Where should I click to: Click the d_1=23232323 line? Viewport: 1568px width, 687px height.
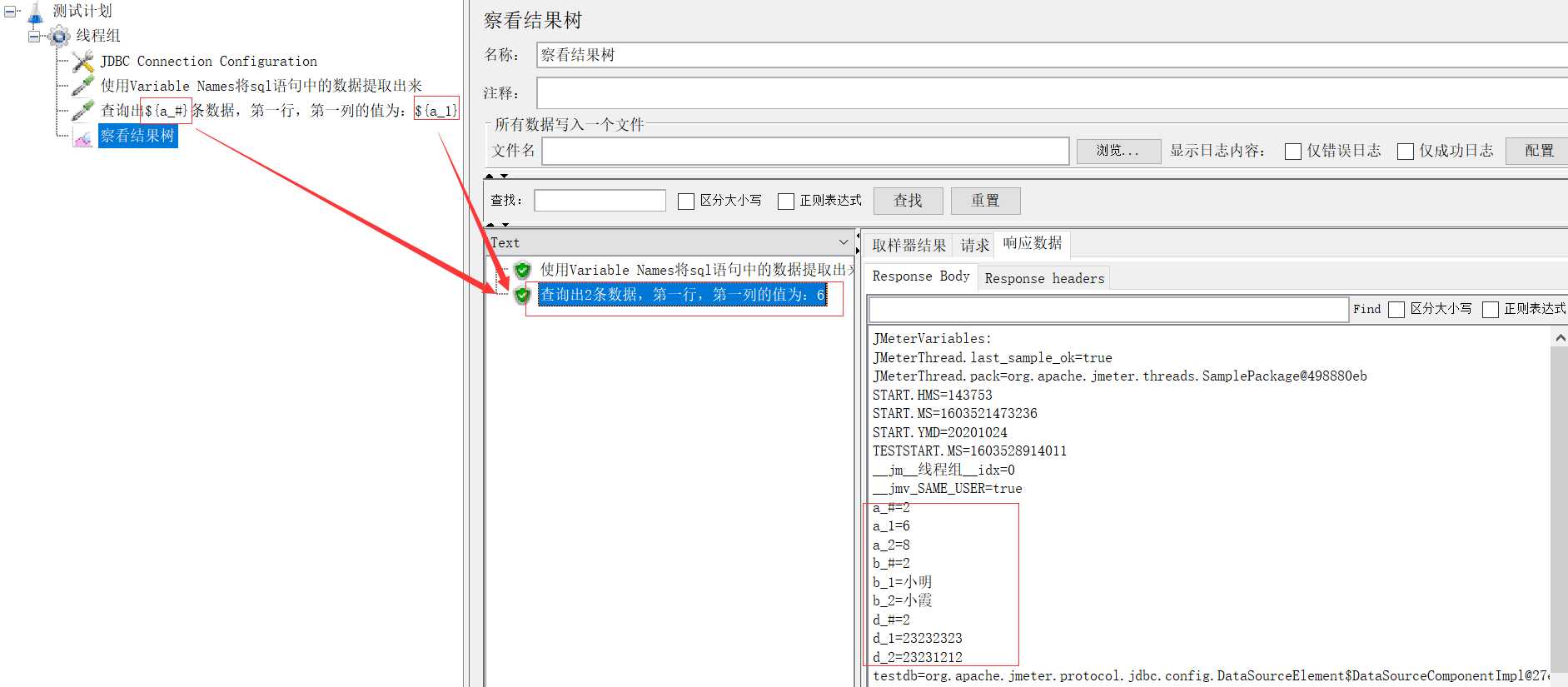coord(917,638)
